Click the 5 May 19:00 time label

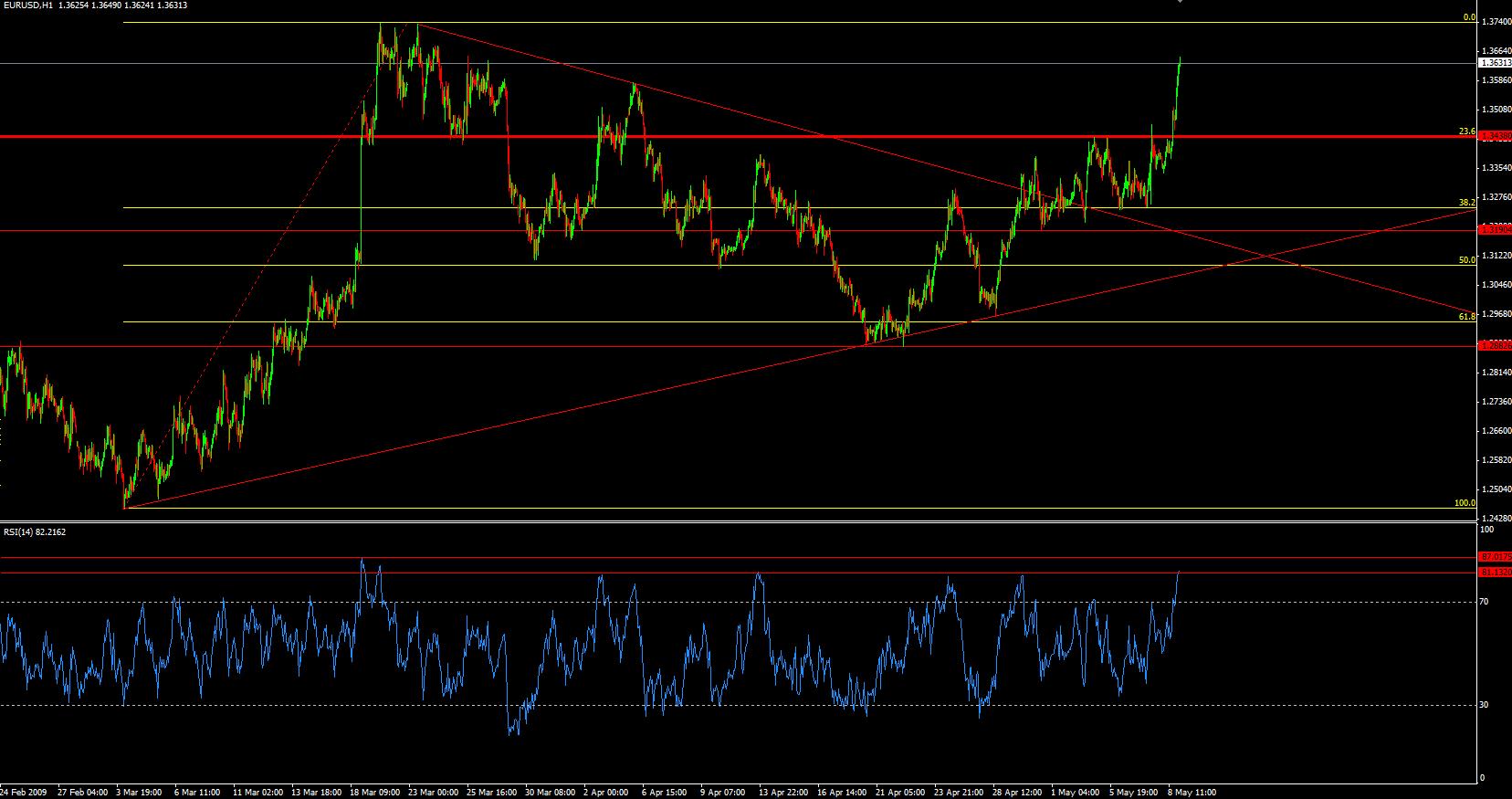1134,793
